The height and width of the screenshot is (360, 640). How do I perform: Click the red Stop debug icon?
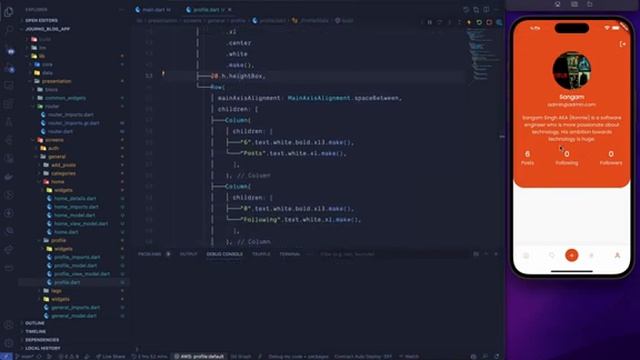pyautogui.click(x=489, y=22)
